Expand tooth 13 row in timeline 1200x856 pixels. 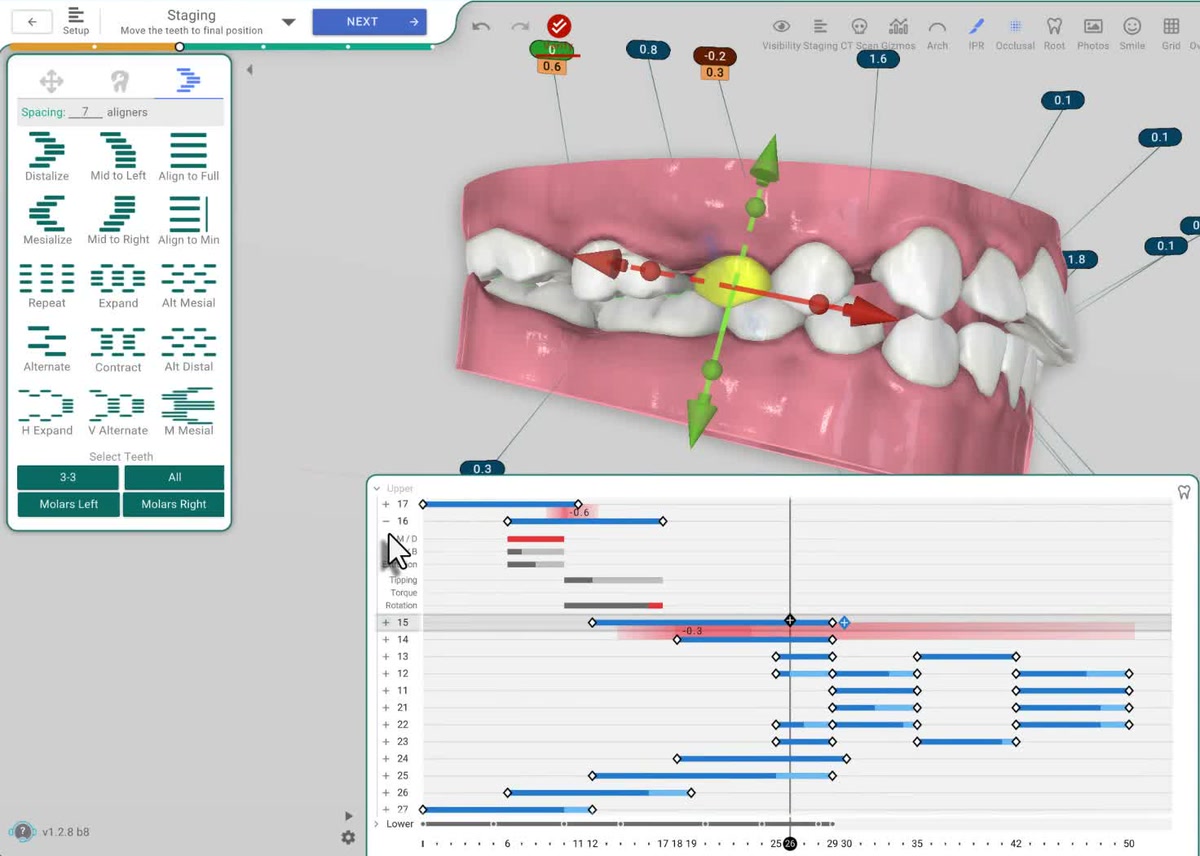pyautogui.click(x=386, y=657)
